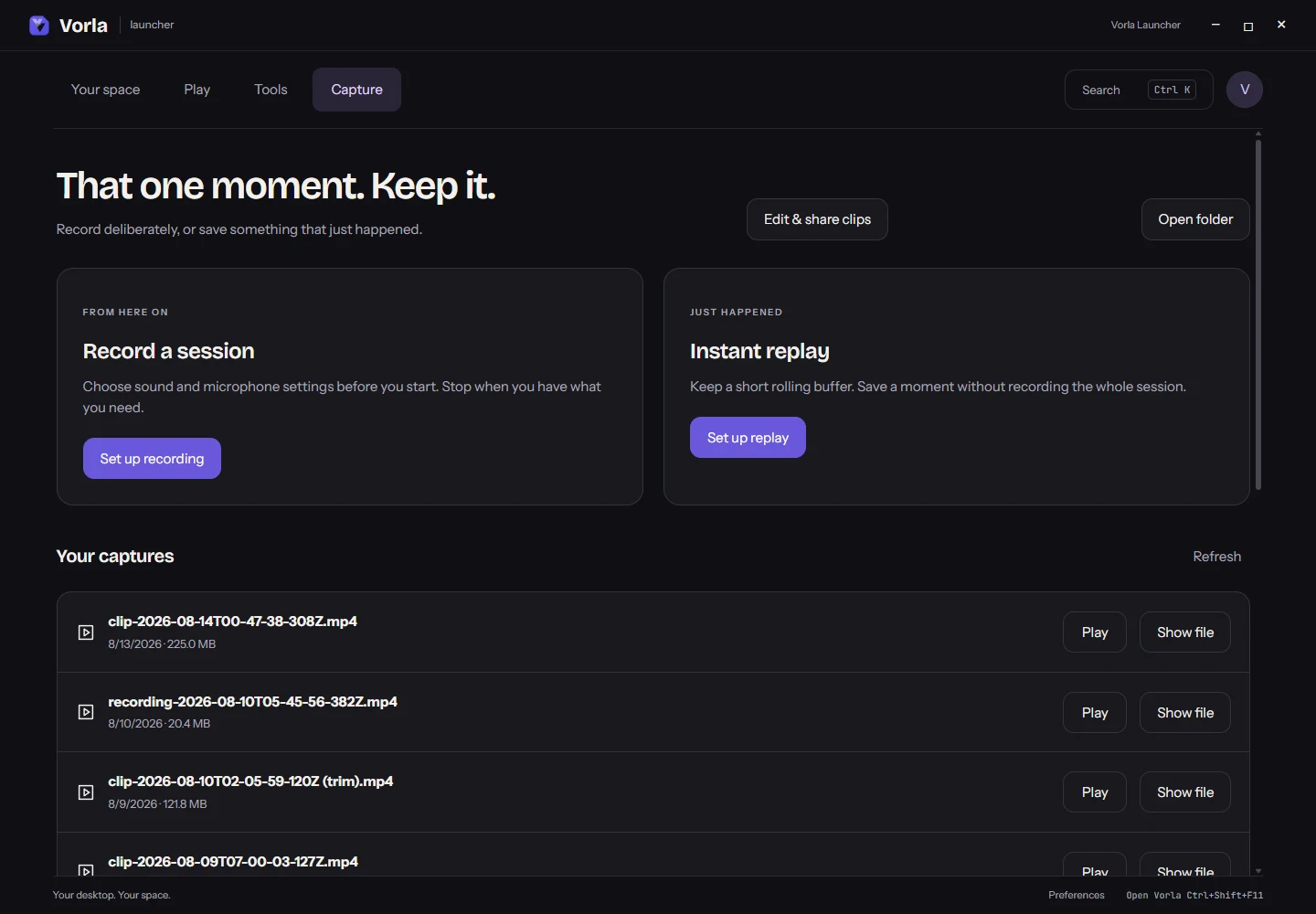Open Edit & share clips
1316x914 pixels.
(x=817, y=219)
